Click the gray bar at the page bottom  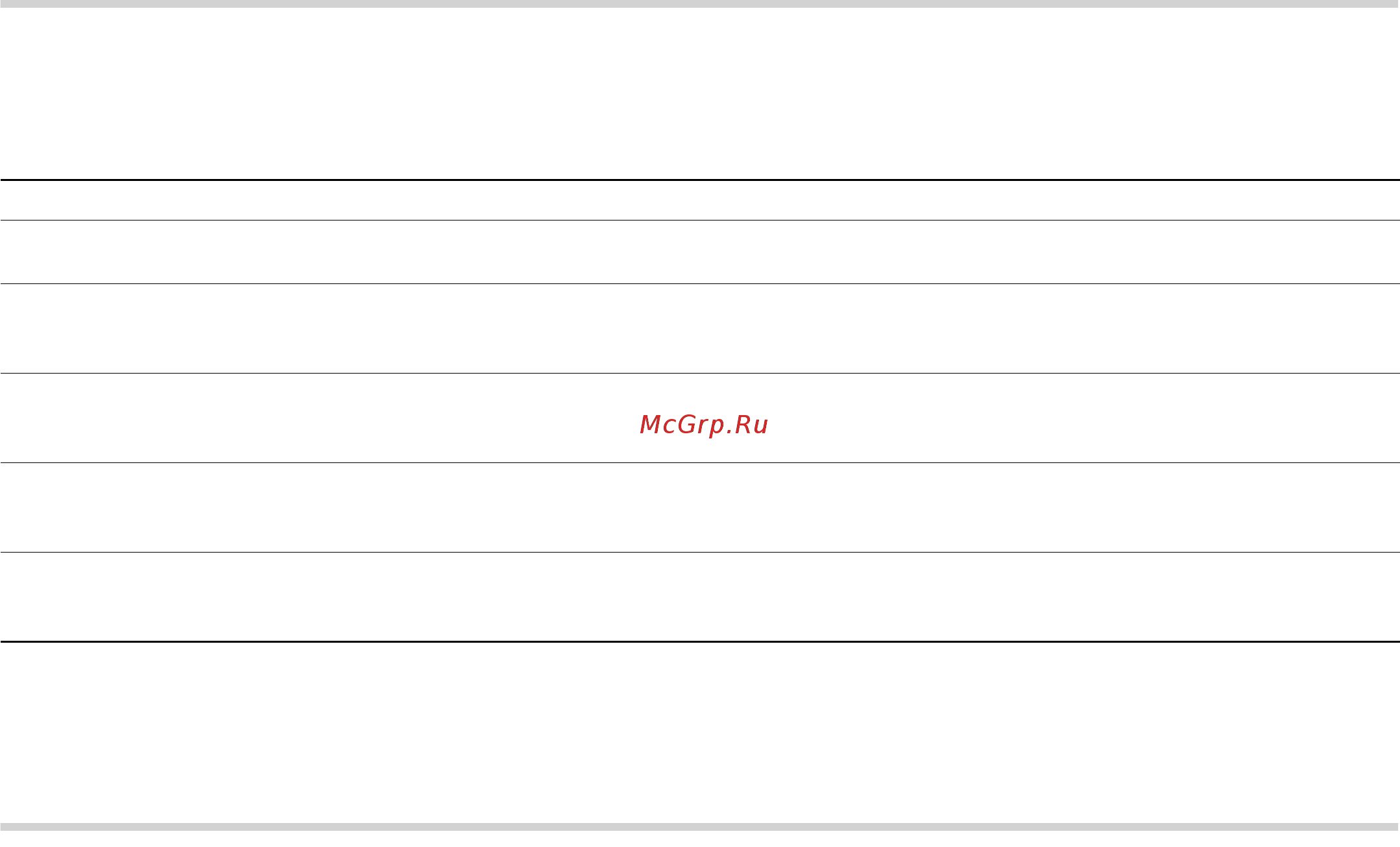pyautogui.click(x=700, y=827)
